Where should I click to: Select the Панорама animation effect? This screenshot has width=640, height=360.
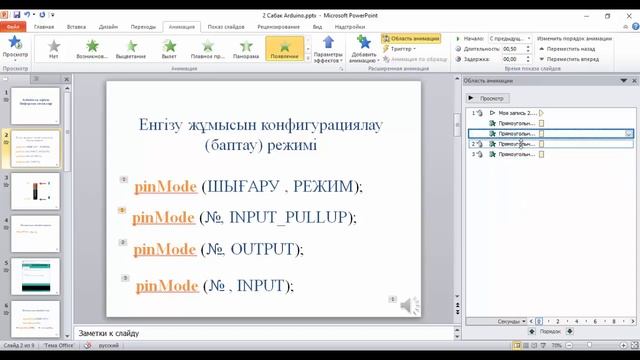tap(246, 49)
